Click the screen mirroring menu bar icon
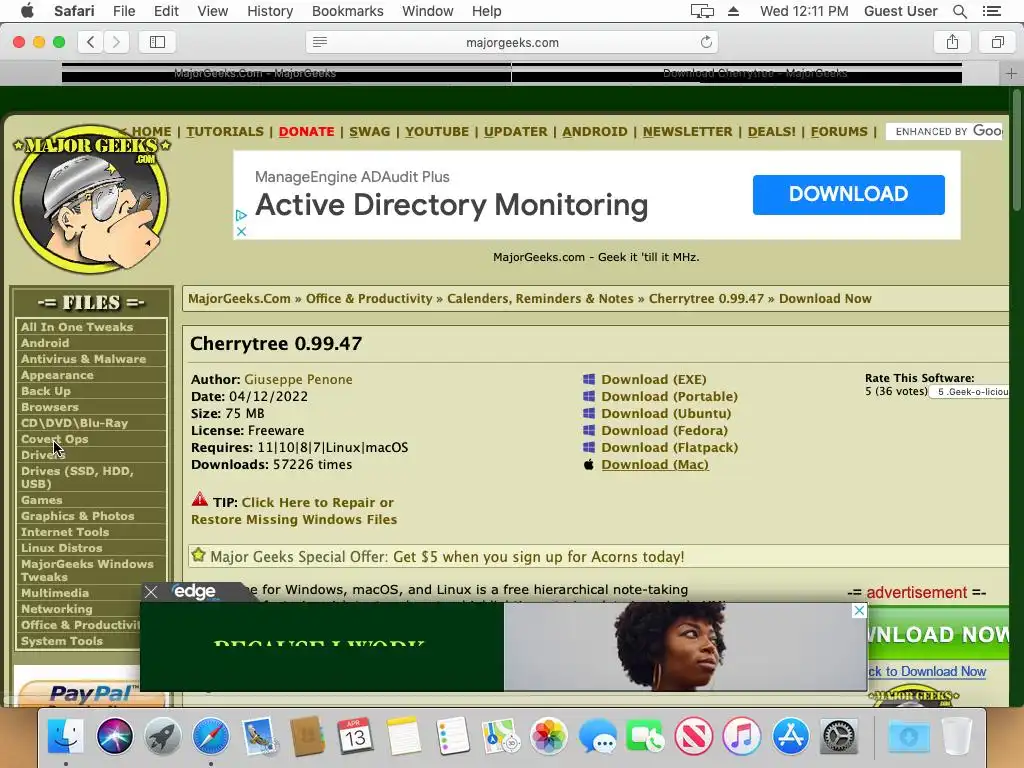This screenshot has width=1024, height=768. click(702, 11)
